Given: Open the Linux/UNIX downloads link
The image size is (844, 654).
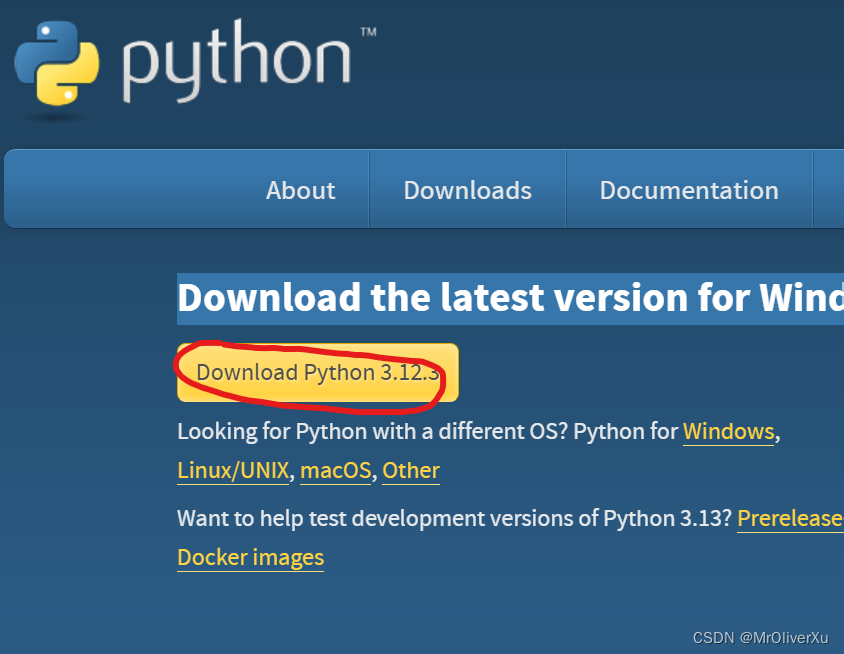Looking at the screenshot, I should (233, 470).
